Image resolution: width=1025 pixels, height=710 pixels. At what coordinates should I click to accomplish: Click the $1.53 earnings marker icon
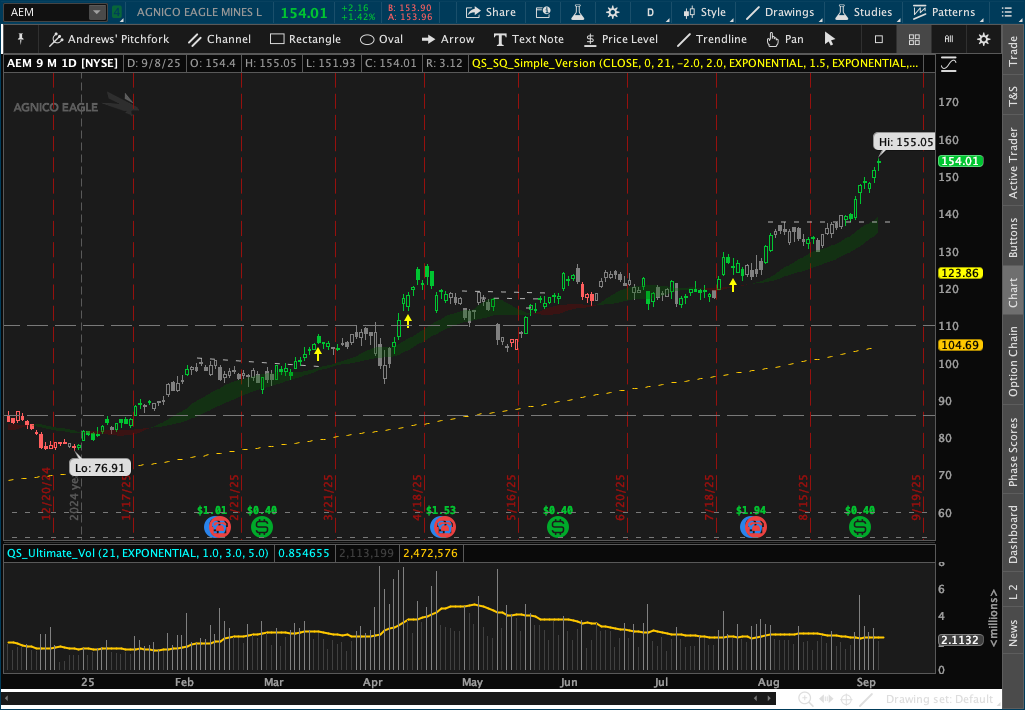[x=443, y=526]
